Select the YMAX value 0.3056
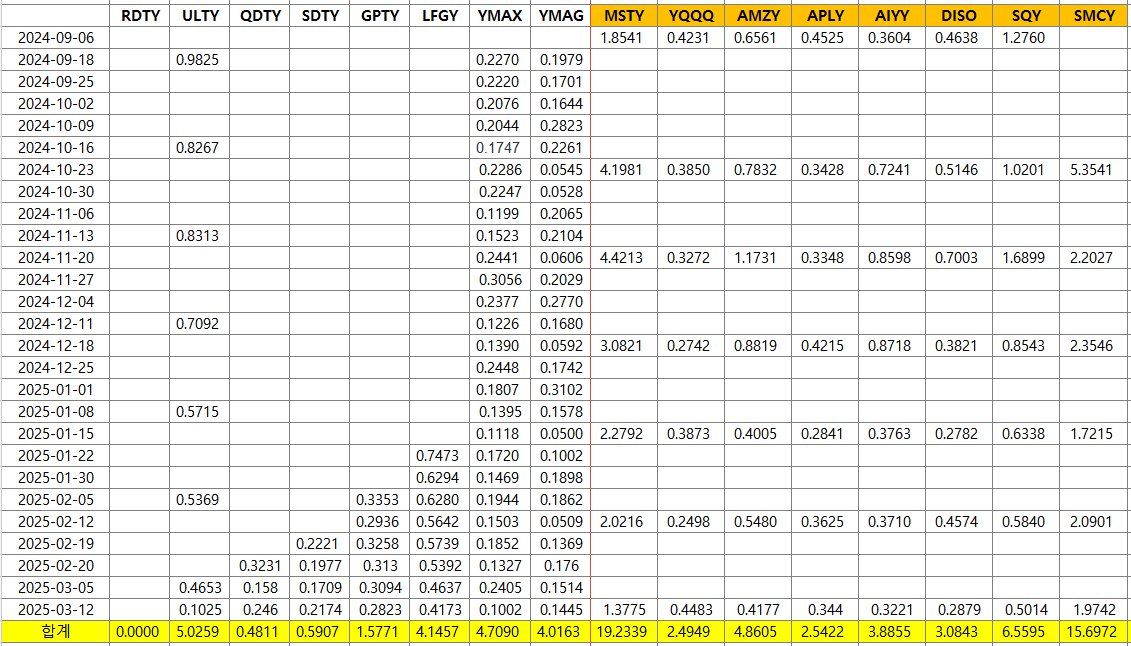 click(x=499, y=280)
